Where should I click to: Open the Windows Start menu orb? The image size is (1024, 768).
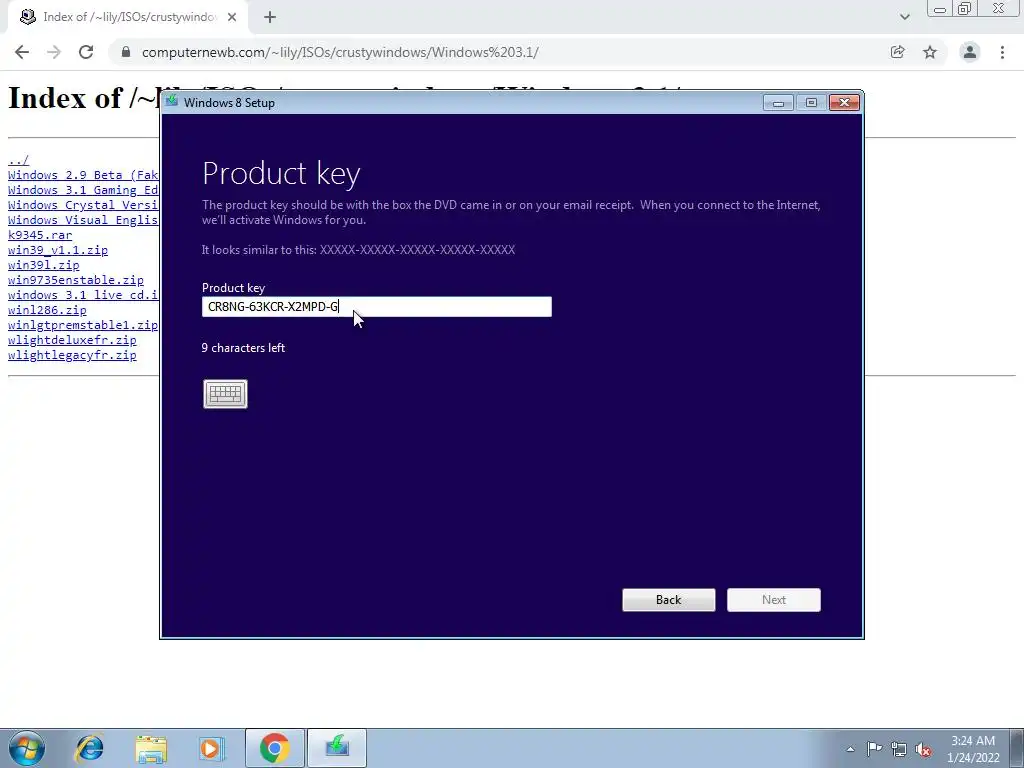click(x=26, y=748)
